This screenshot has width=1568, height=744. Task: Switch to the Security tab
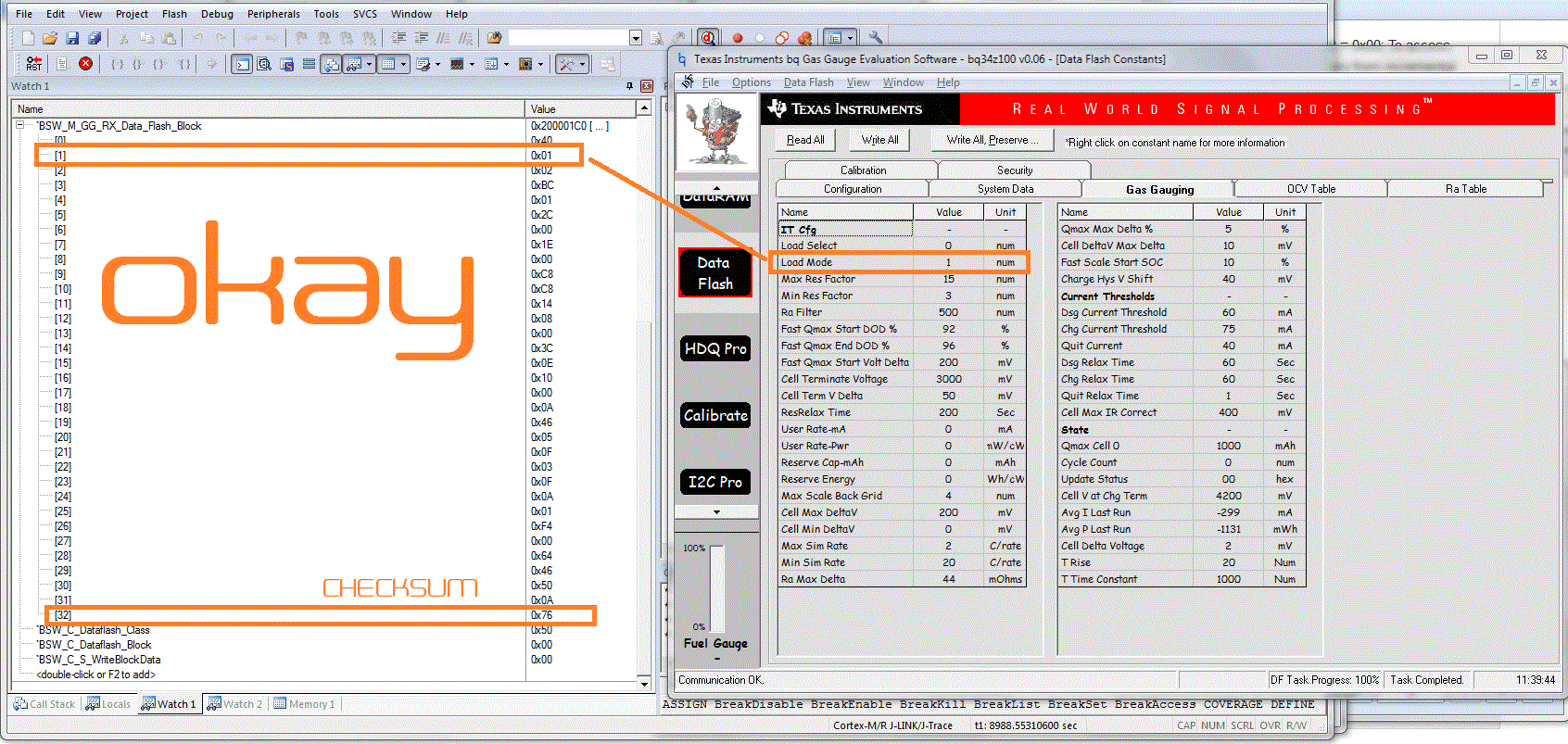(1015, 170)
